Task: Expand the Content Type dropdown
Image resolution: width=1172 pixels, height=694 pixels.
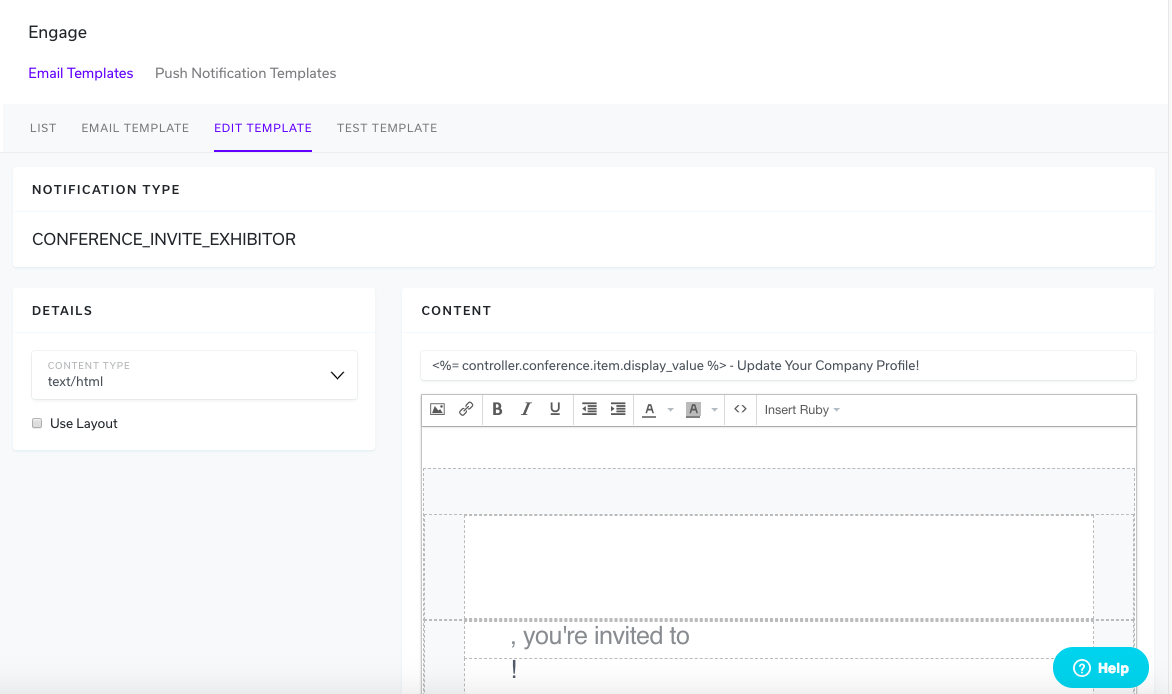Action: (194, 375)
